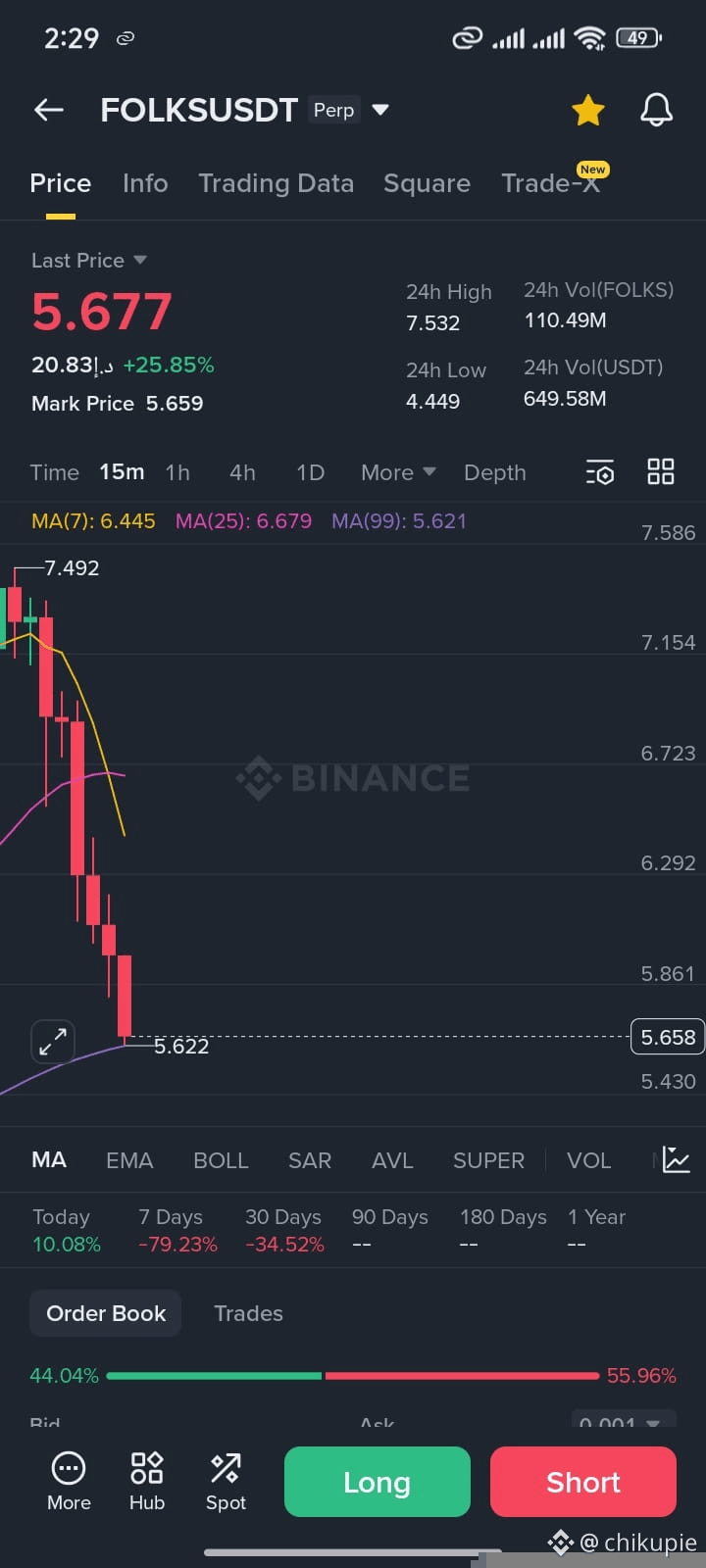
Task: Open the More circle icon in bottom bar
Action: click(x=69, y=1482)
